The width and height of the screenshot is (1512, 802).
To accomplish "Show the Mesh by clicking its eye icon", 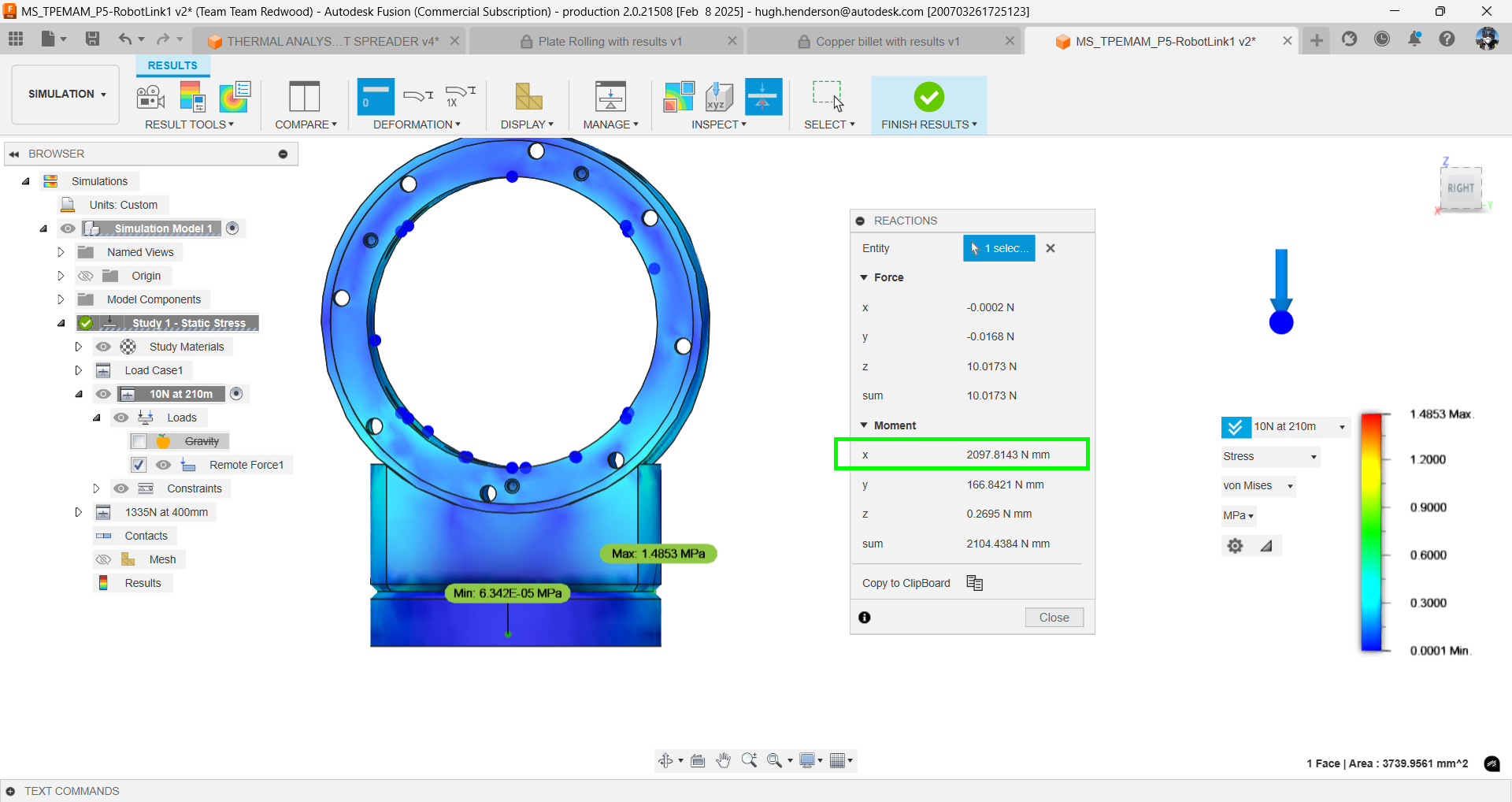I will click(x=103, y=559).
